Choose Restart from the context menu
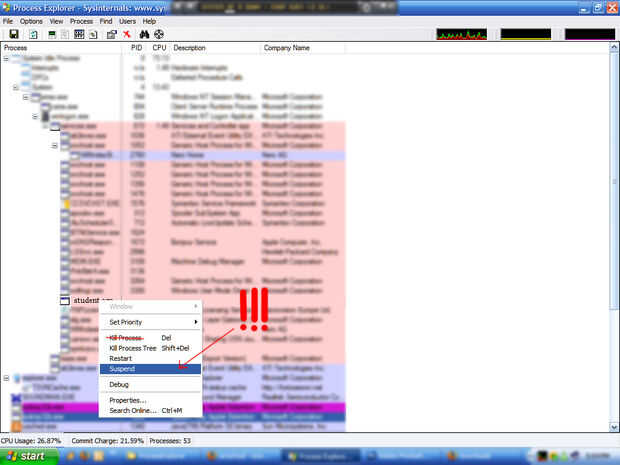This screenshot has height=465, width=620. pos(150,359)
